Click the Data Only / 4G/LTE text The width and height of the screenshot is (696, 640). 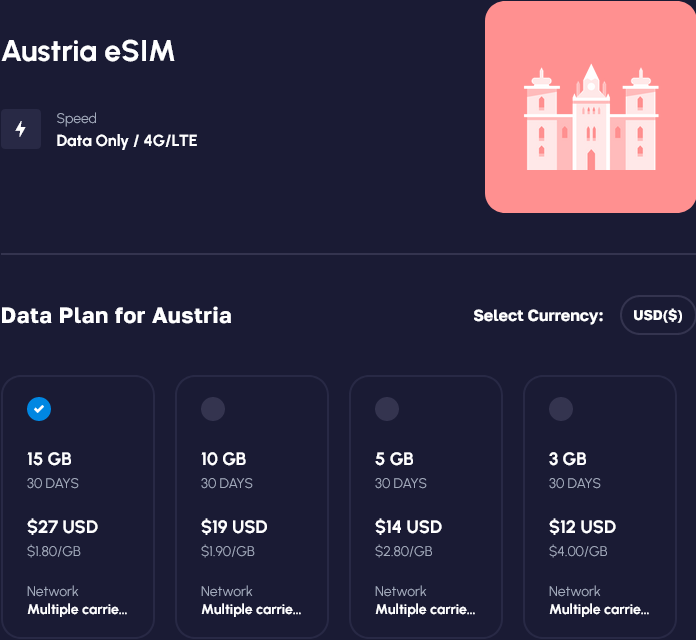pyautogui.click(x=127, y=141)
